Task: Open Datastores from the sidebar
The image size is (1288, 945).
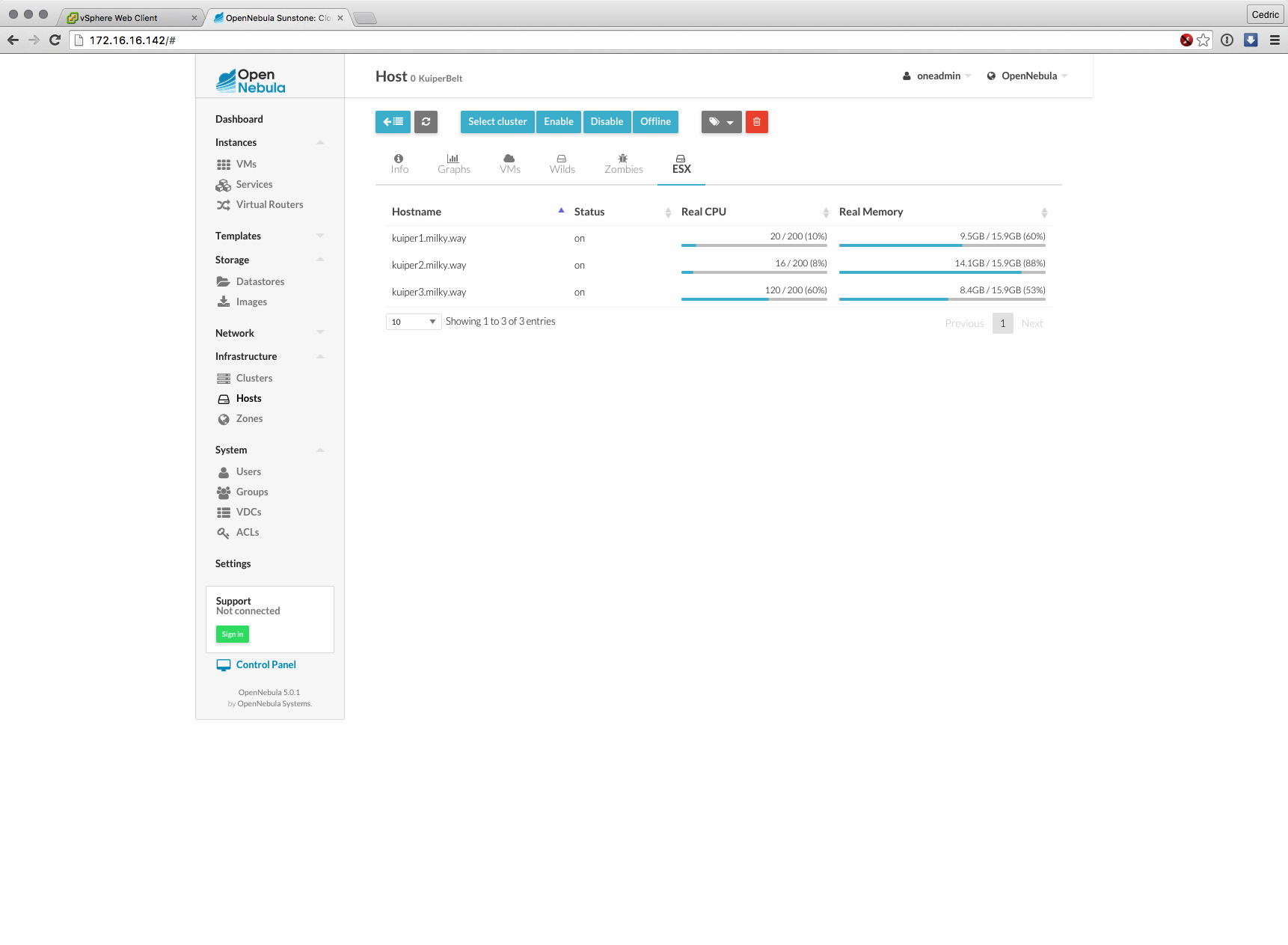Action: [260, 282]
